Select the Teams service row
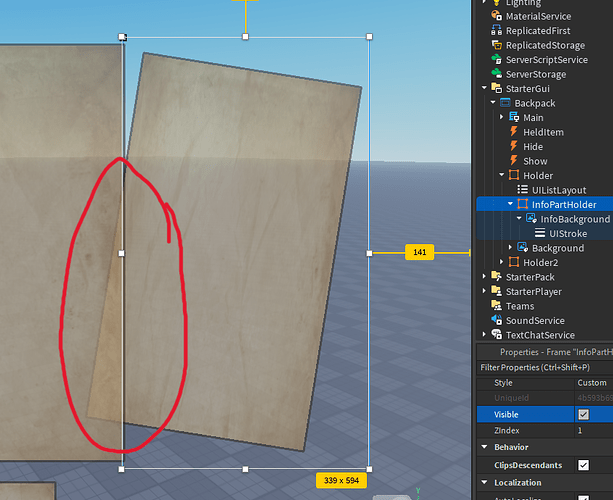This screenshot has height=500, width=613. (545, 306)
